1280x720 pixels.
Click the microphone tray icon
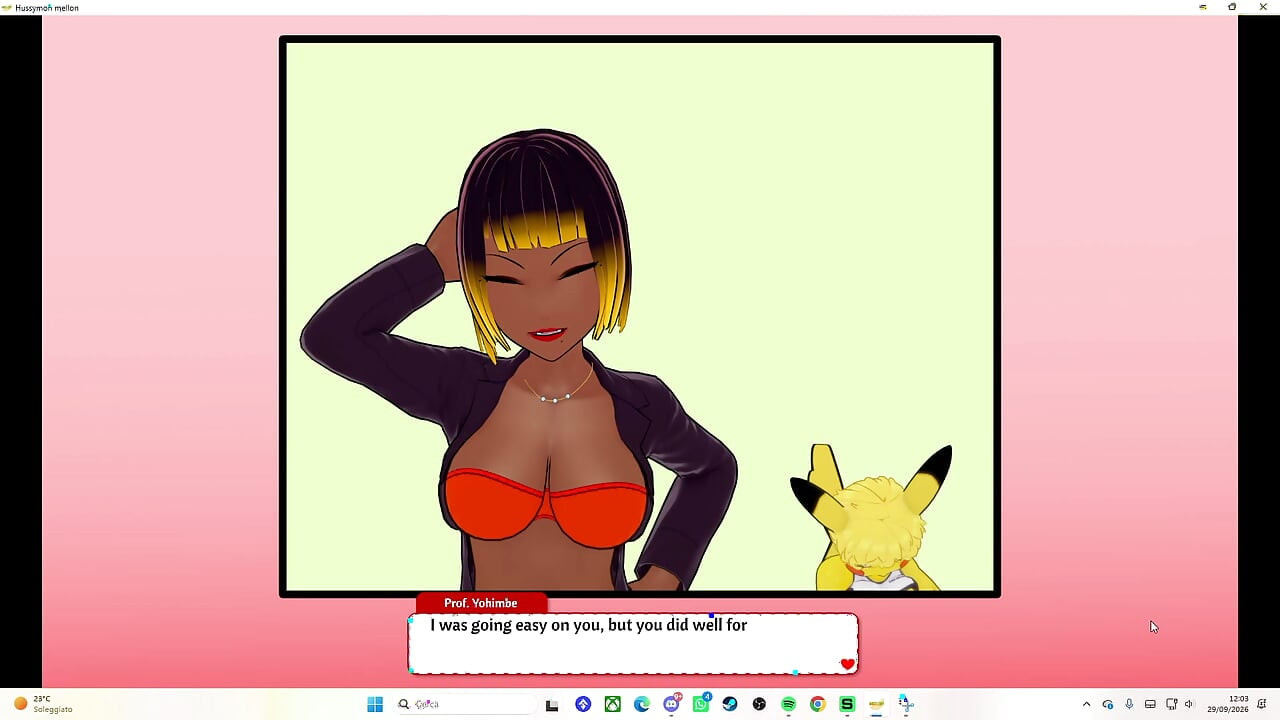(x=1129, y=704)
